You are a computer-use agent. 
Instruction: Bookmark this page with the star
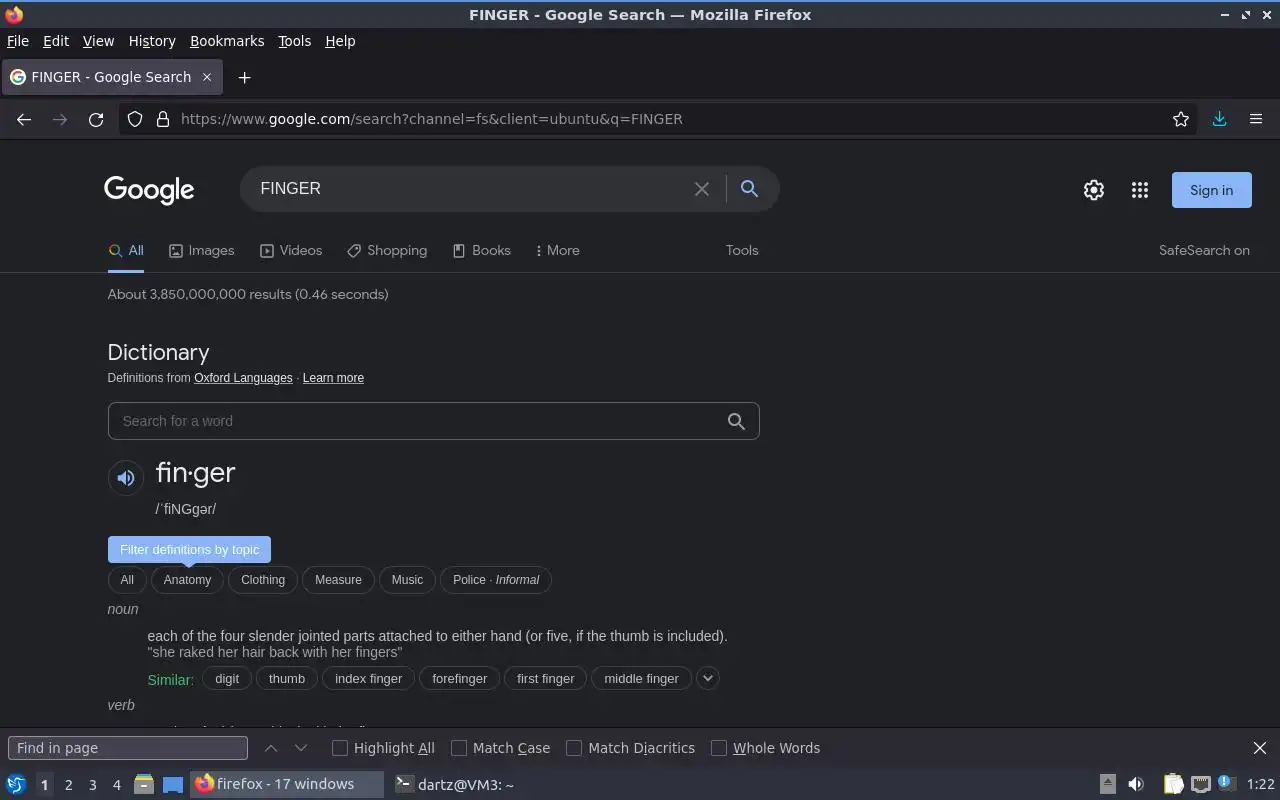coord(1181,119)
